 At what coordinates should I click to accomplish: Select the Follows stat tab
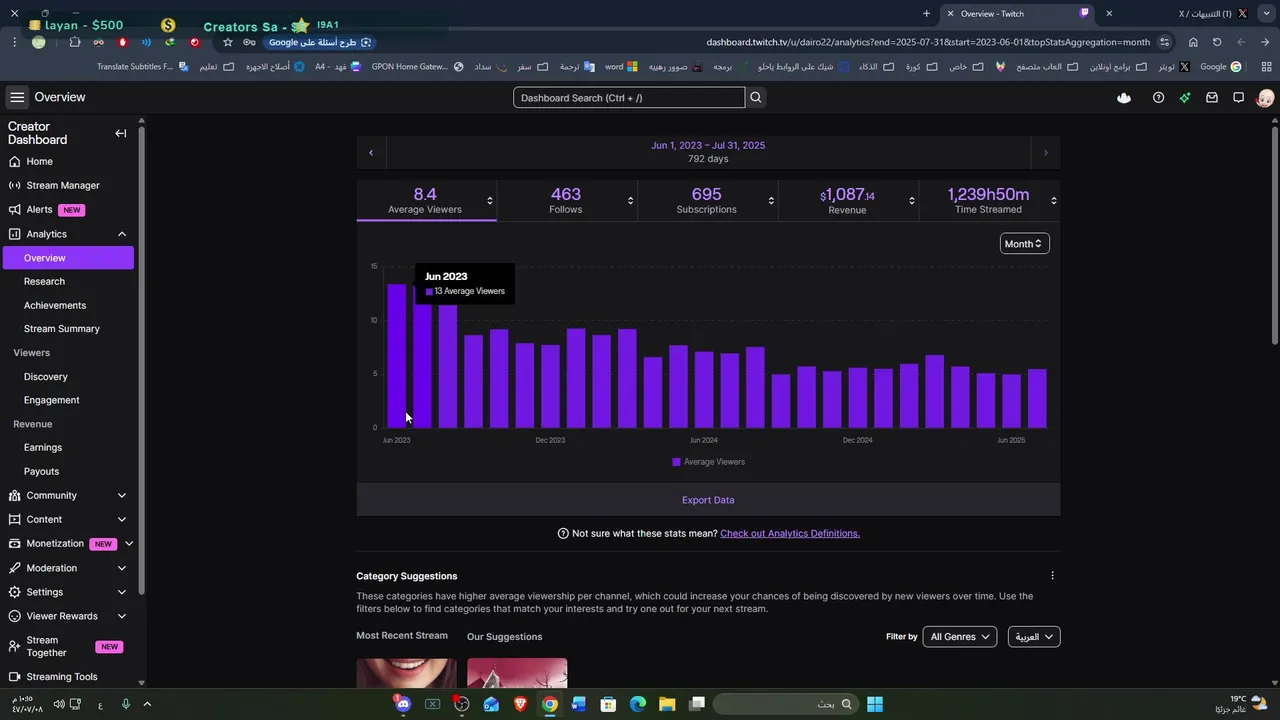tap(566, 200)
